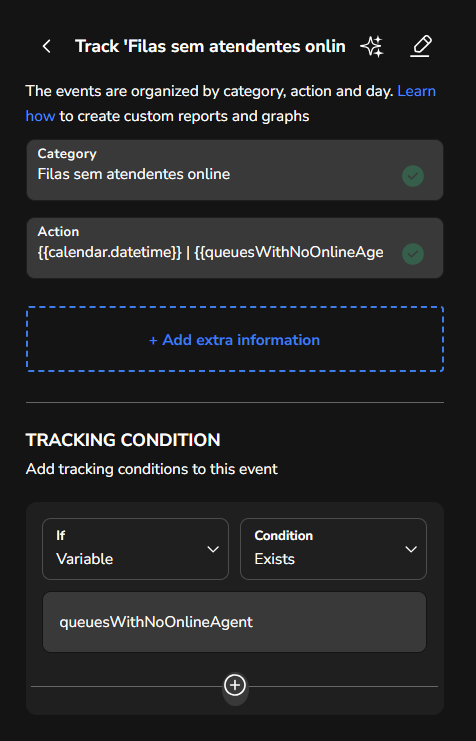
Task: Expand the chevron beside Variable
Action: pos(213,549)
